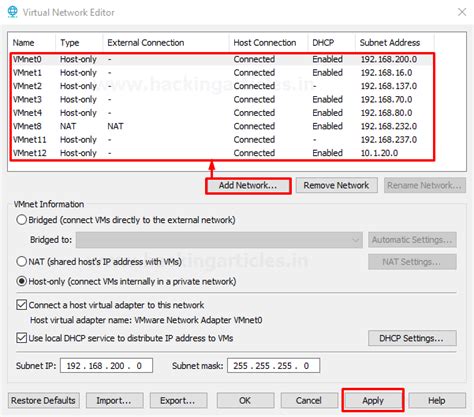Screen dimensions: 474x417
Task: Click subnet address 10.1.20.0
Action: [380, 153]
